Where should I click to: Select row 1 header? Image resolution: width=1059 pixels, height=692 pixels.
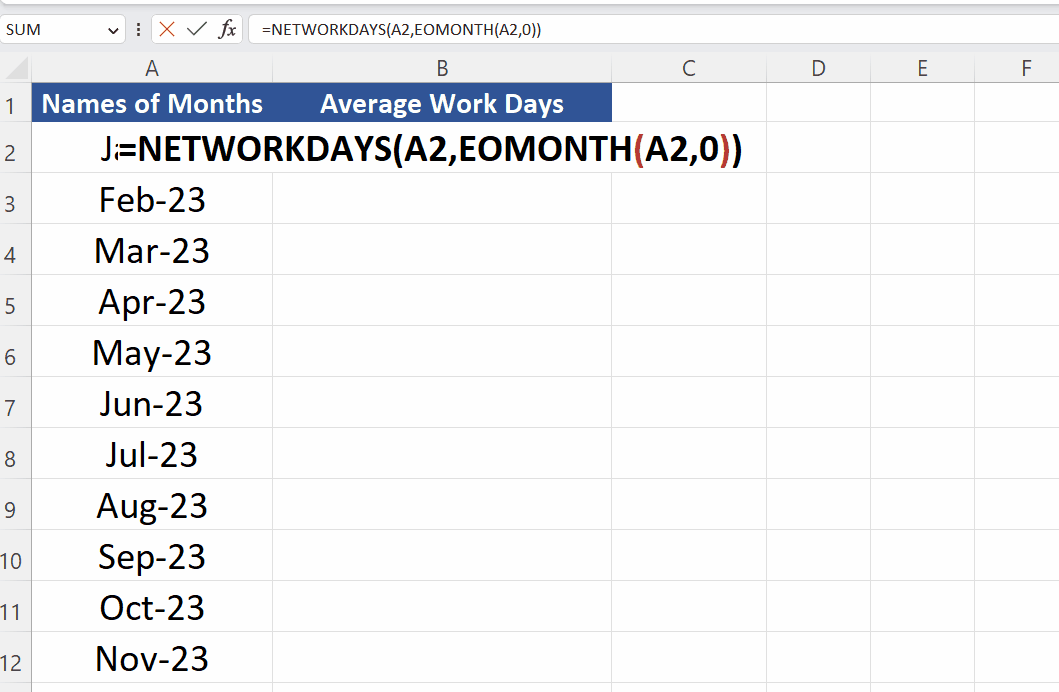click(x=15, y=103)
